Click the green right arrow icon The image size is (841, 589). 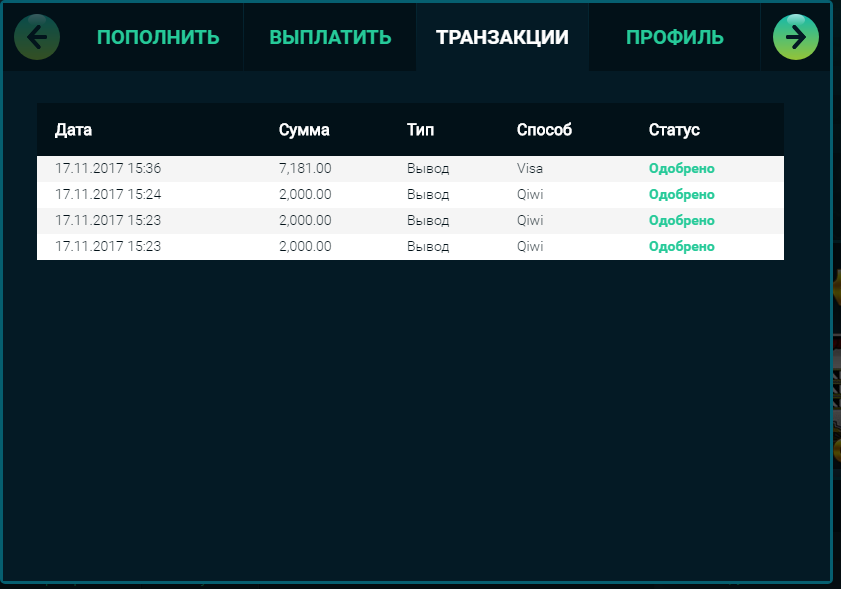795,37
